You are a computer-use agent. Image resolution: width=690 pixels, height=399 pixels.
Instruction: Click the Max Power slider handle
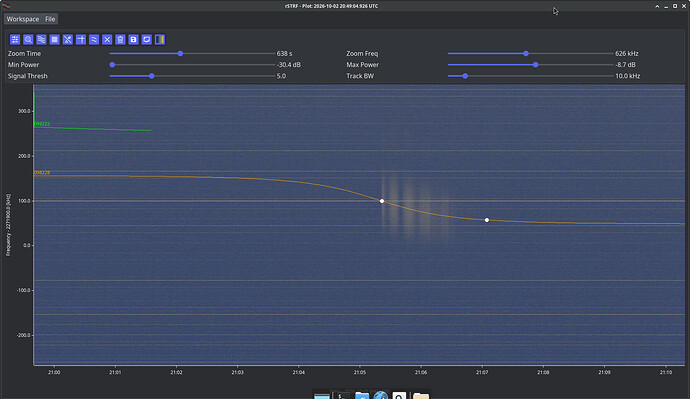(x=536, y=65)
